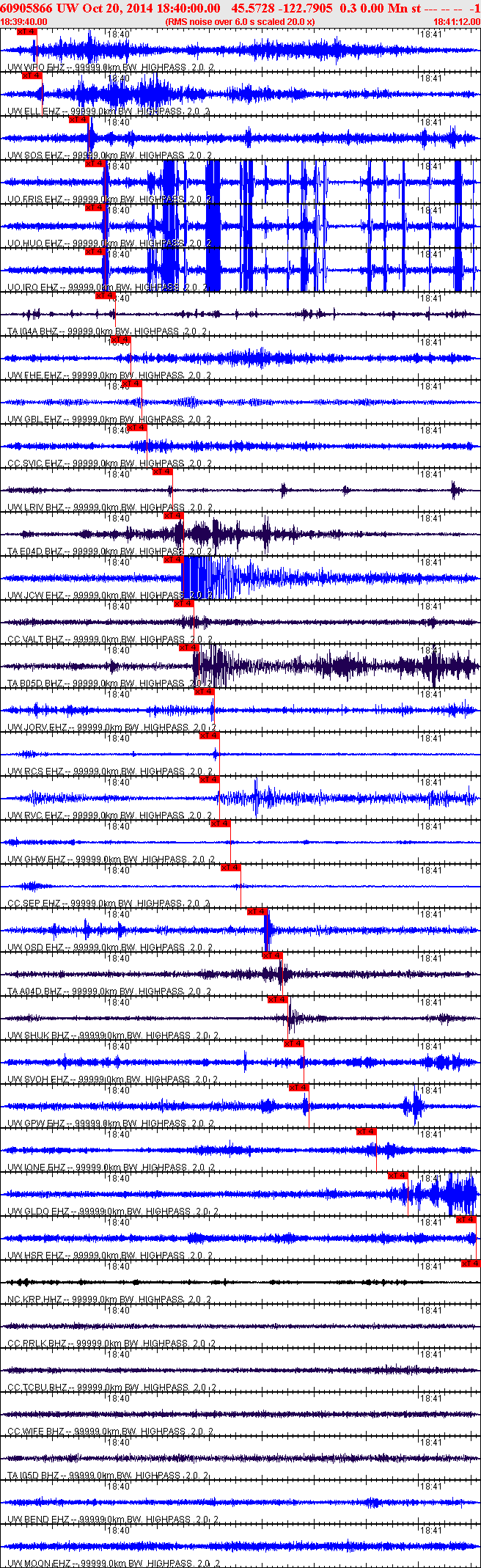Image resolution: width=481 pixels, height=1568 pixels.
Task: Select the 'CC TCBU BHZ' station label
Action: pos(37,1388)
